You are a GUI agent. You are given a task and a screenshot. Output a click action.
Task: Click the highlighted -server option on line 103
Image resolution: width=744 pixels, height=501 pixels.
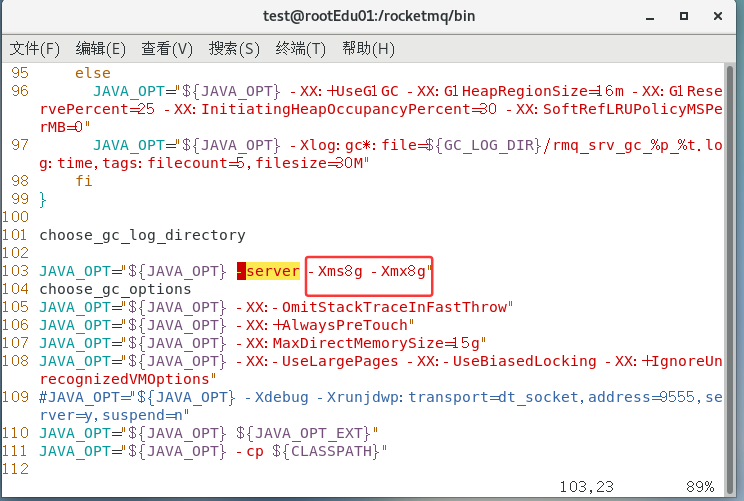[268, 271]
